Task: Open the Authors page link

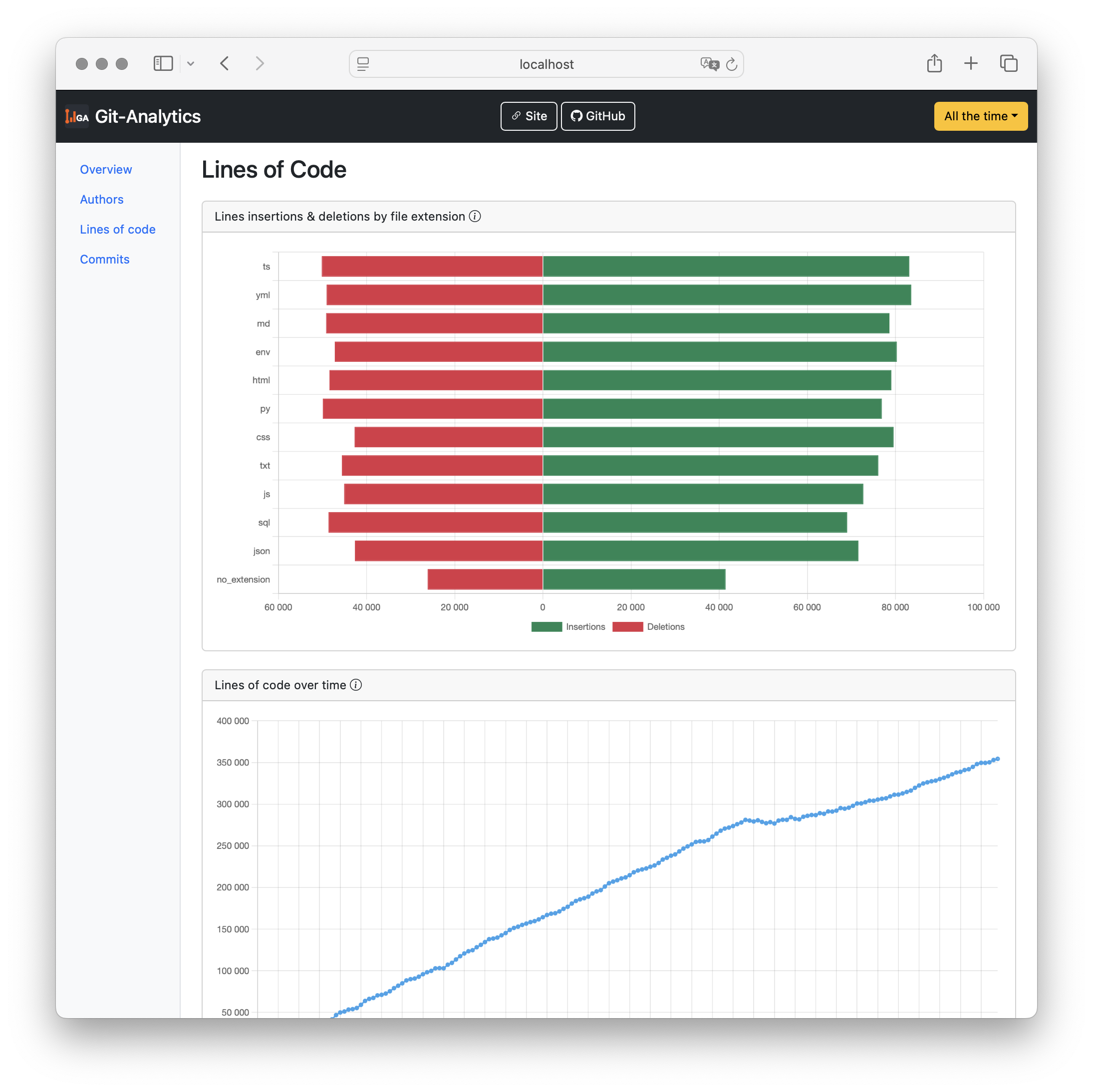Action: [x=102, y=199]
